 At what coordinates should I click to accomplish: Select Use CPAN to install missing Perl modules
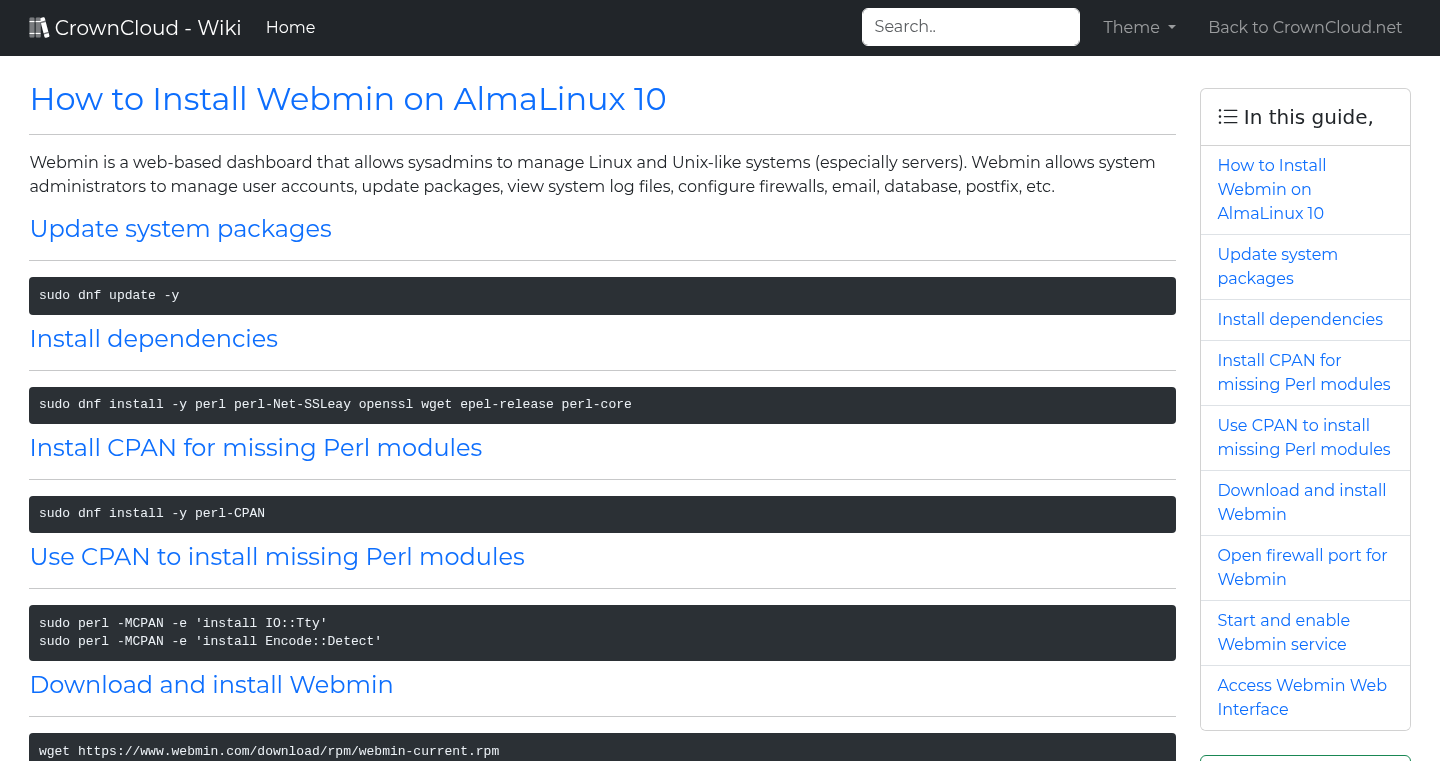click(x=1304, y=437)
